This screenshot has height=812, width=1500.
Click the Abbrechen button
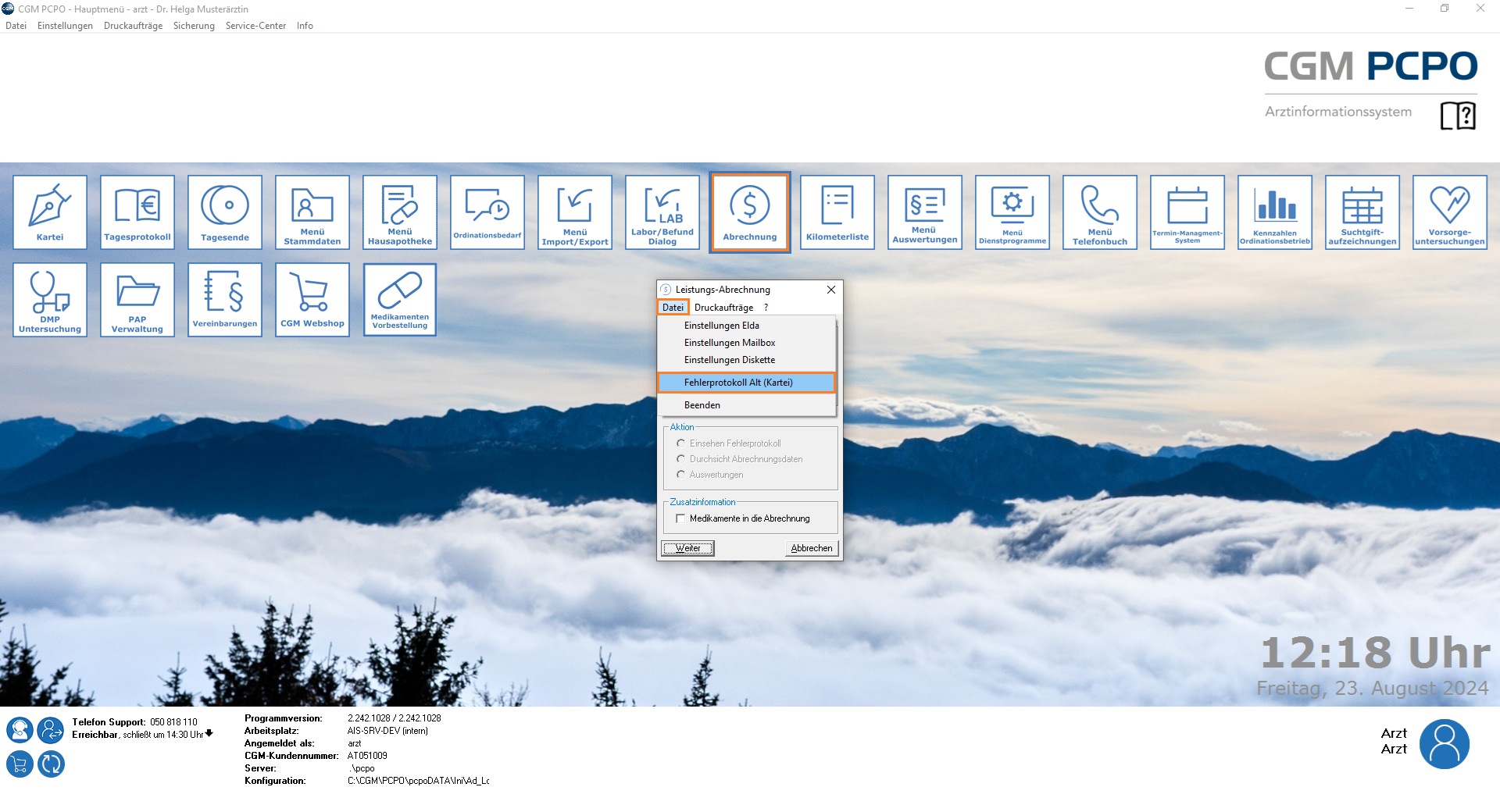click(811, 548)
